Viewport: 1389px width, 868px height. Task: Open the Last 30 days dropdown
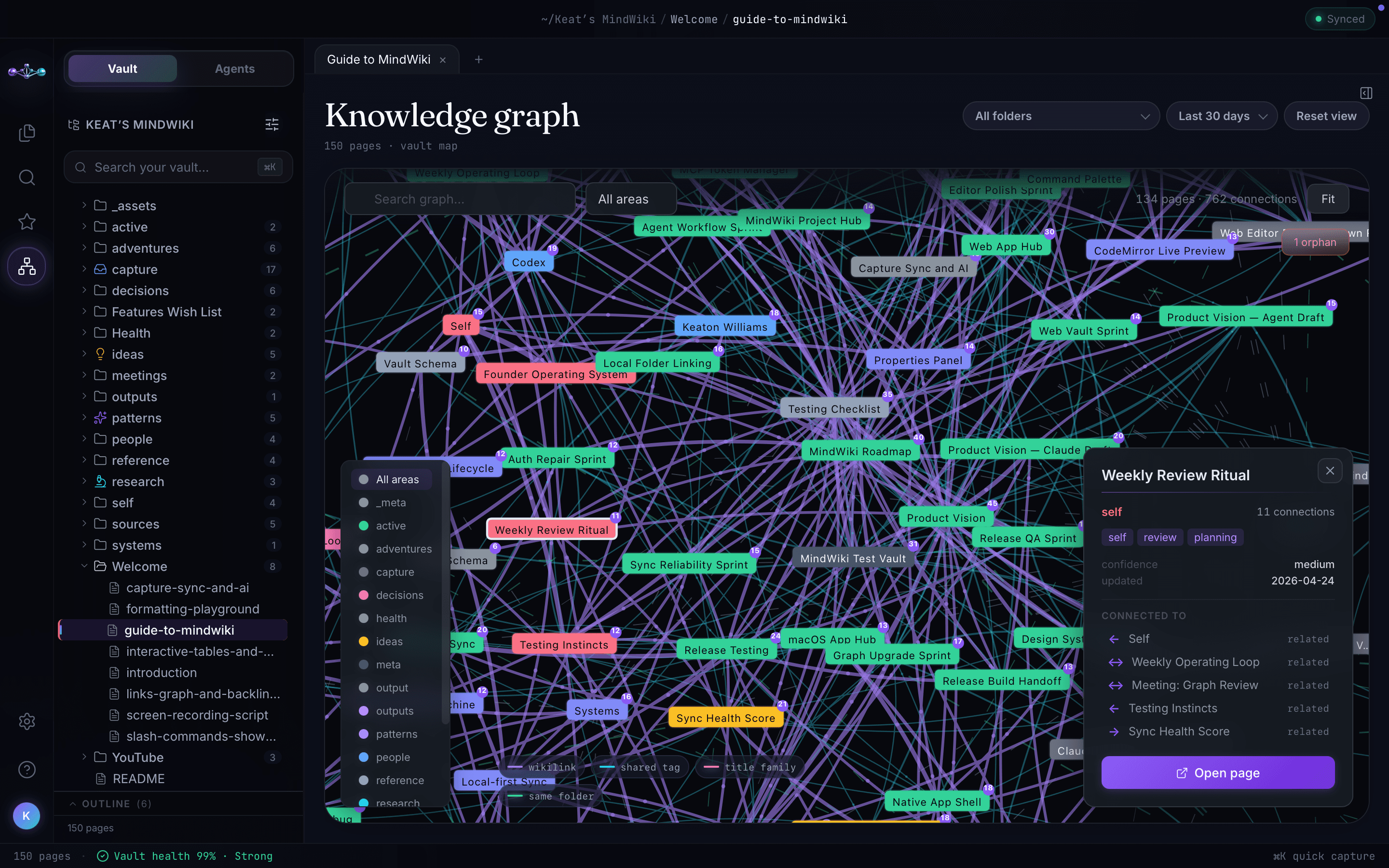click(1221, 116)
